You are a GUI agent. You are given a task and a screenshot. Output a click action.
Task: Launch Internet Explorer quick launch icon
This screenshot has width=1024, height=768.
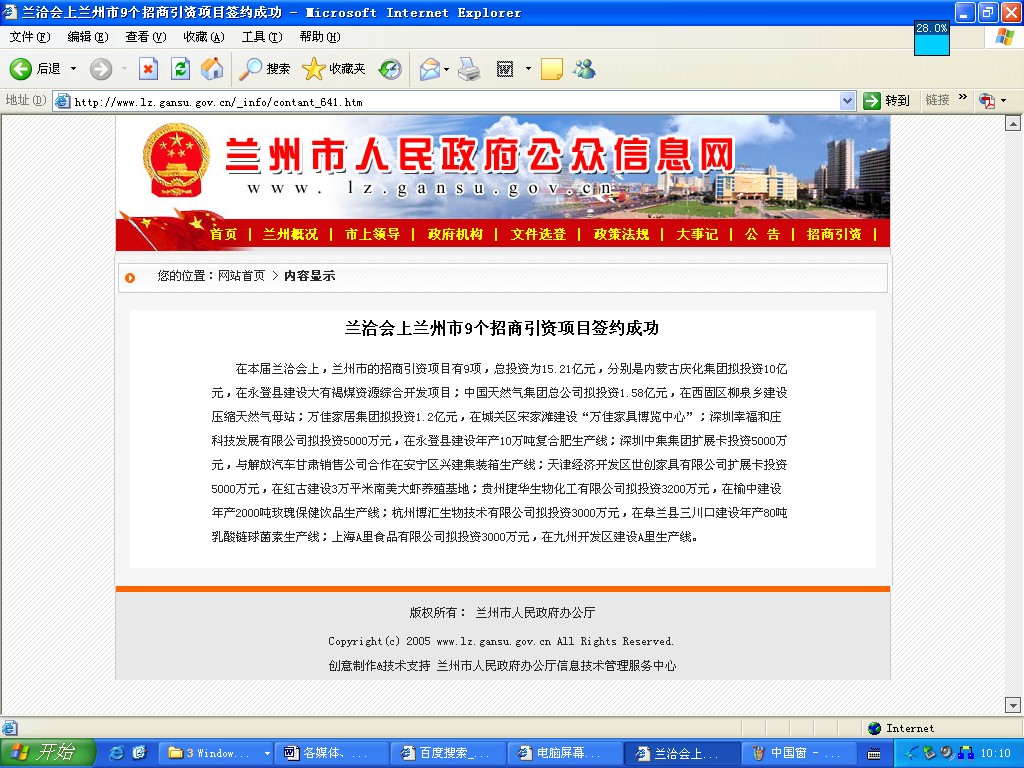[x=117, y=753]
